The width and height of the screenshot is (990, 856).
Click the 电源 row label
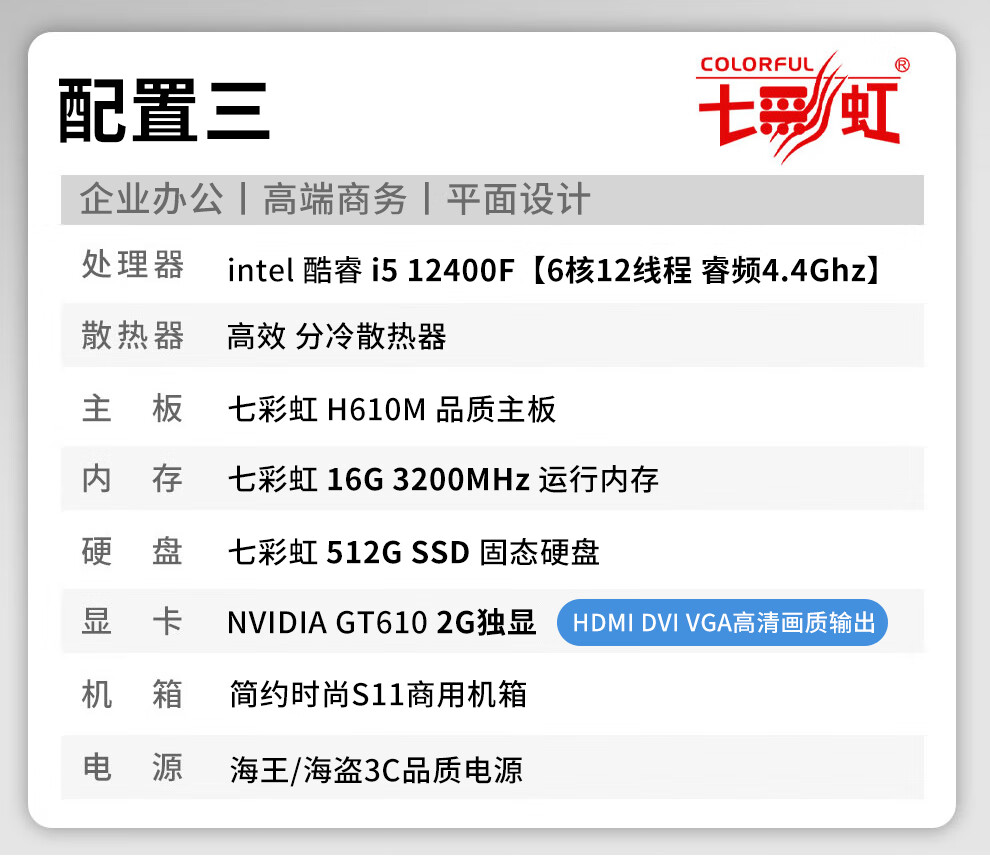133,768
